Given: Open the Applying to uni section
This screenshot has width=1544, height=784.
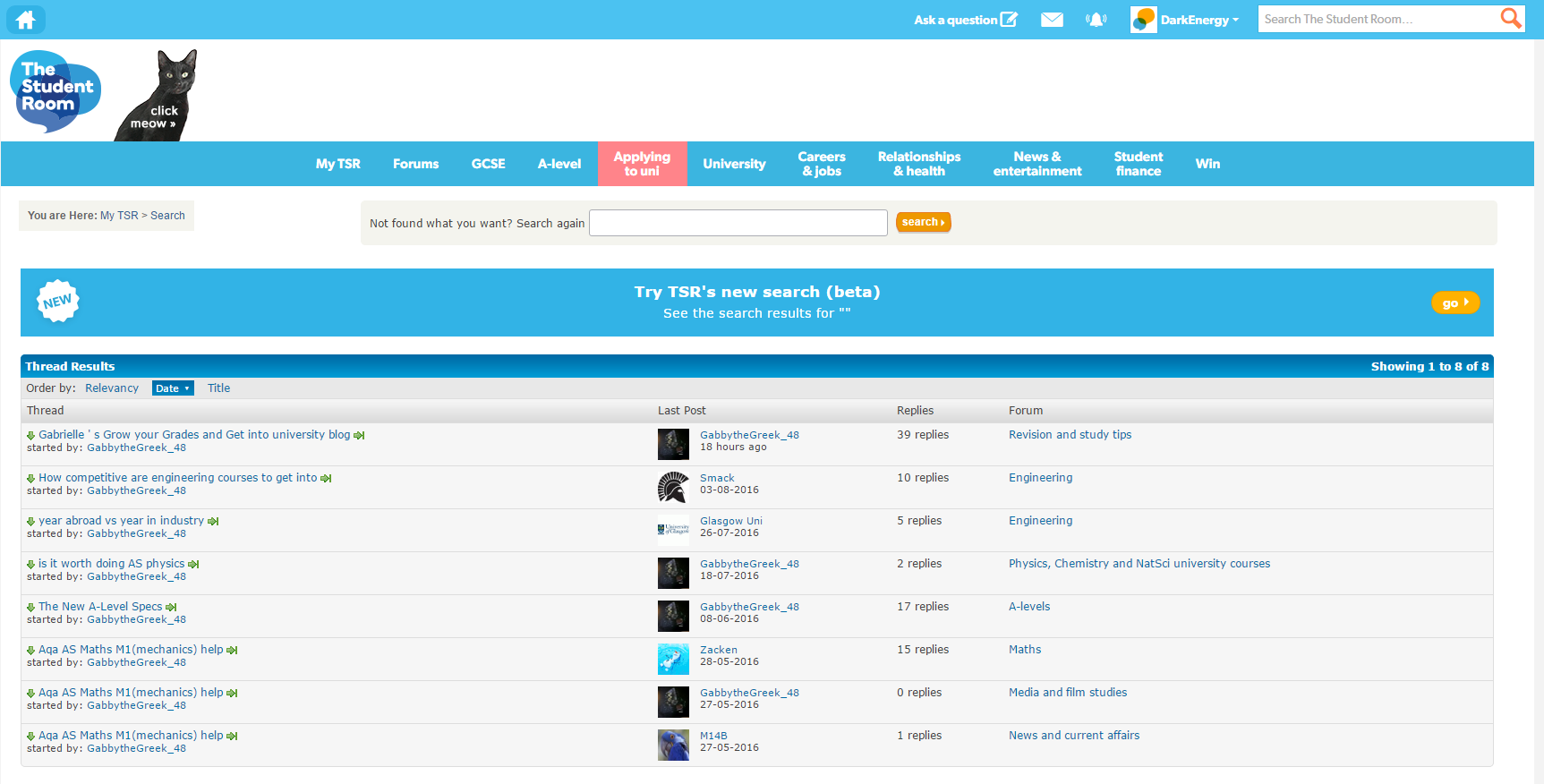Looking at the screenshot, I should [642, 164].
